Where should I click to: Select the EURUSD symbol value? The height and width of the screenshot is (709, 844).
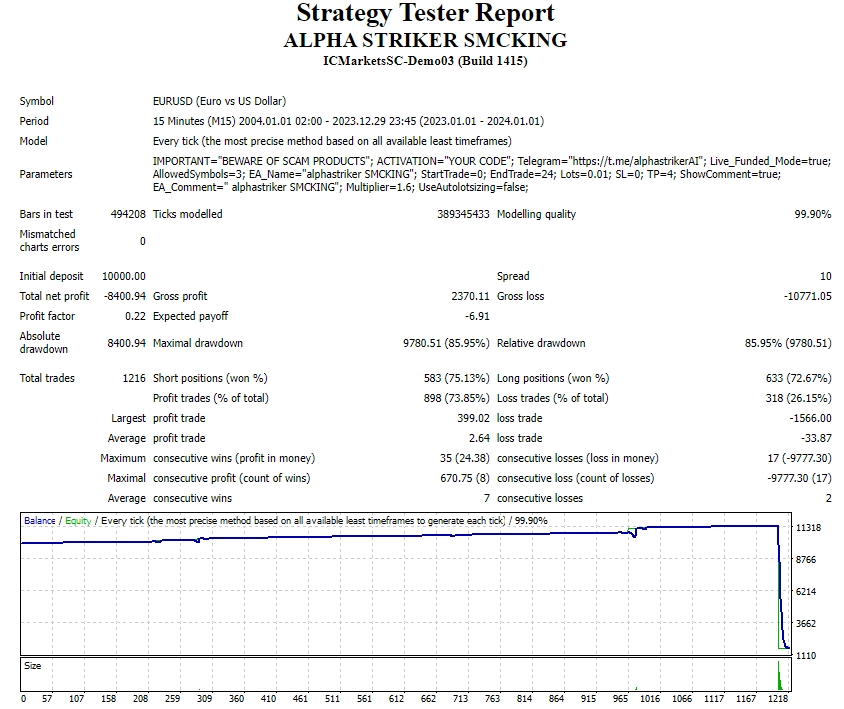tap(218, 101)
